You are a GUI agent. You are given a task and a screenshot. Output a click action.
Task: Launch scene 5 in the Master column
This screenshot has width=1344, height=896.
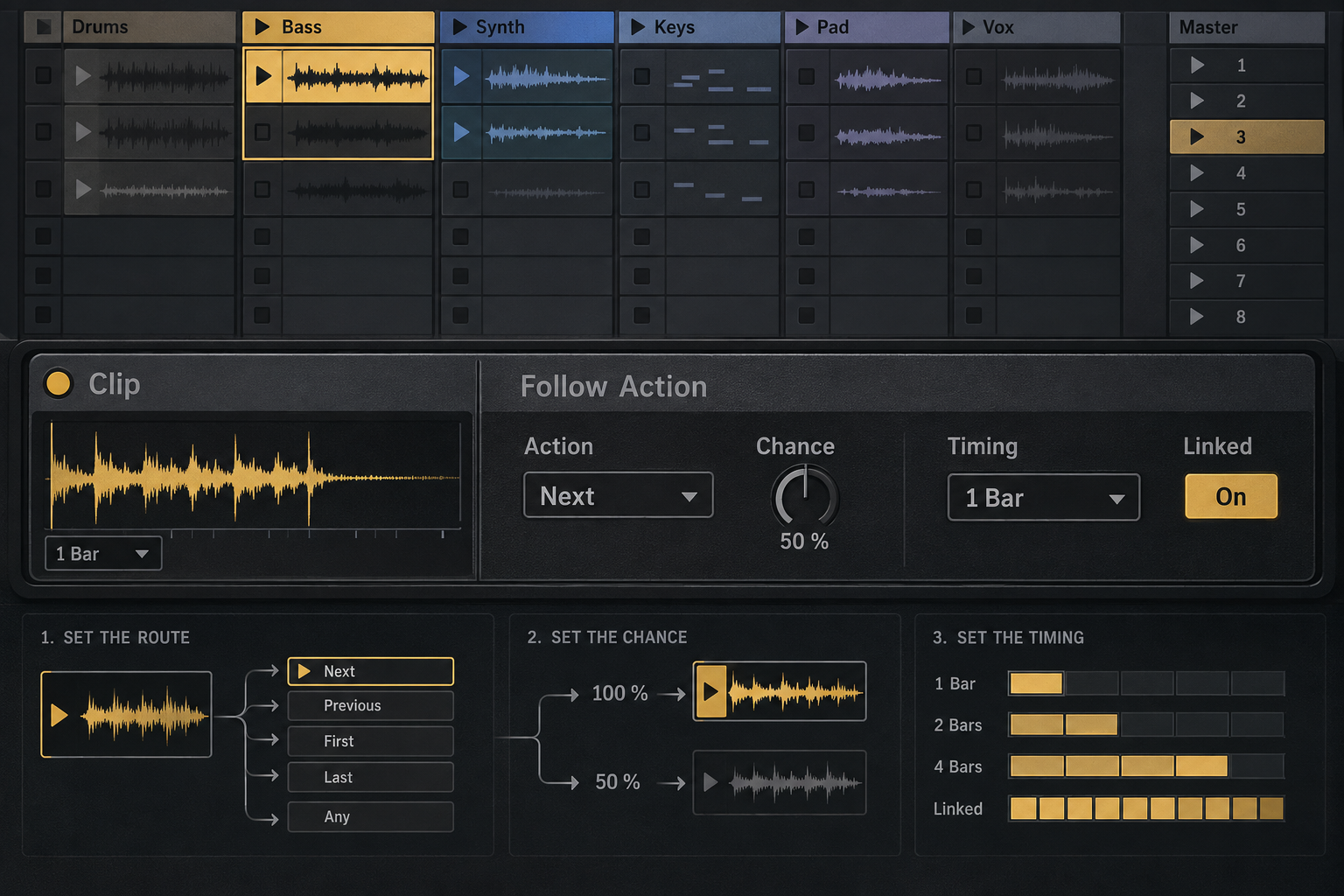(x=1197, y=209)
